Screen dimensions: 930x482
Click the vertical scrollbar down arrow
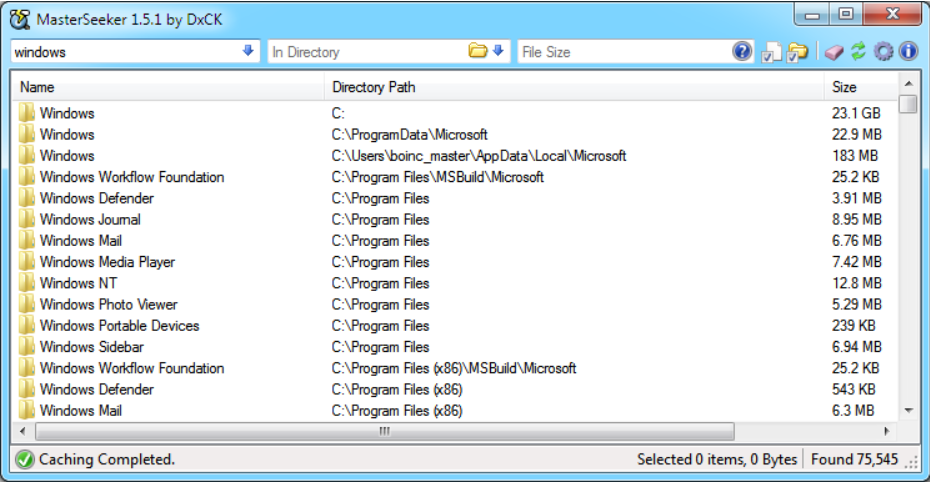pyautogui.click(x=908, y=410)
